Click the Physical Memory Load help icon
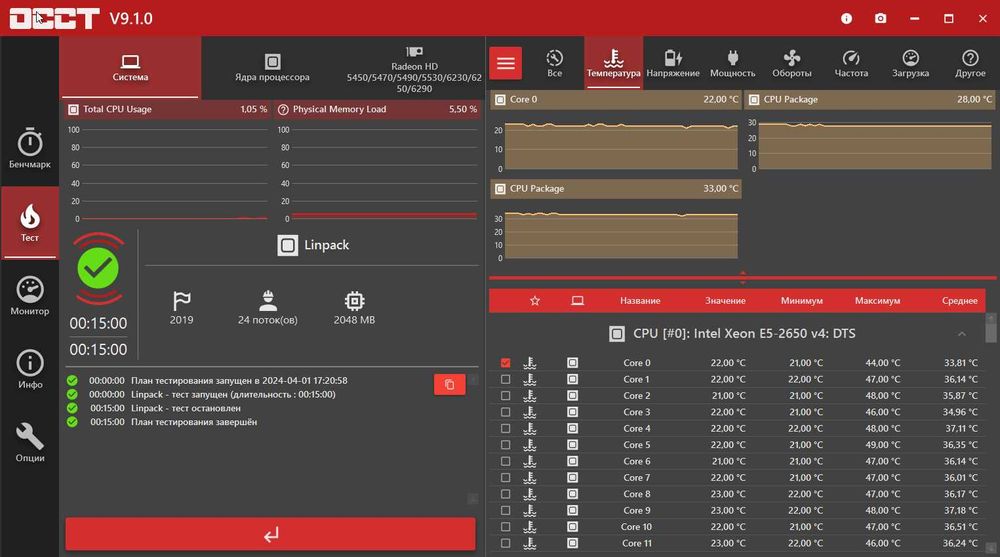Viewport: 1000px width, 557px height. pyautogui.click(x=283, y=109)
